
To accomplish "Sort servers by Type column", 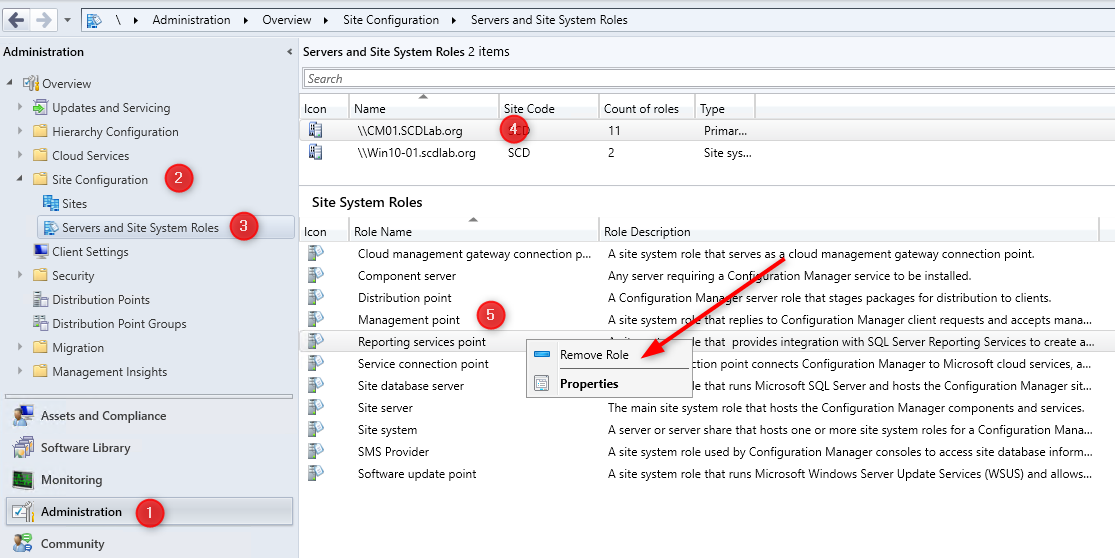I will pos(725,108).
